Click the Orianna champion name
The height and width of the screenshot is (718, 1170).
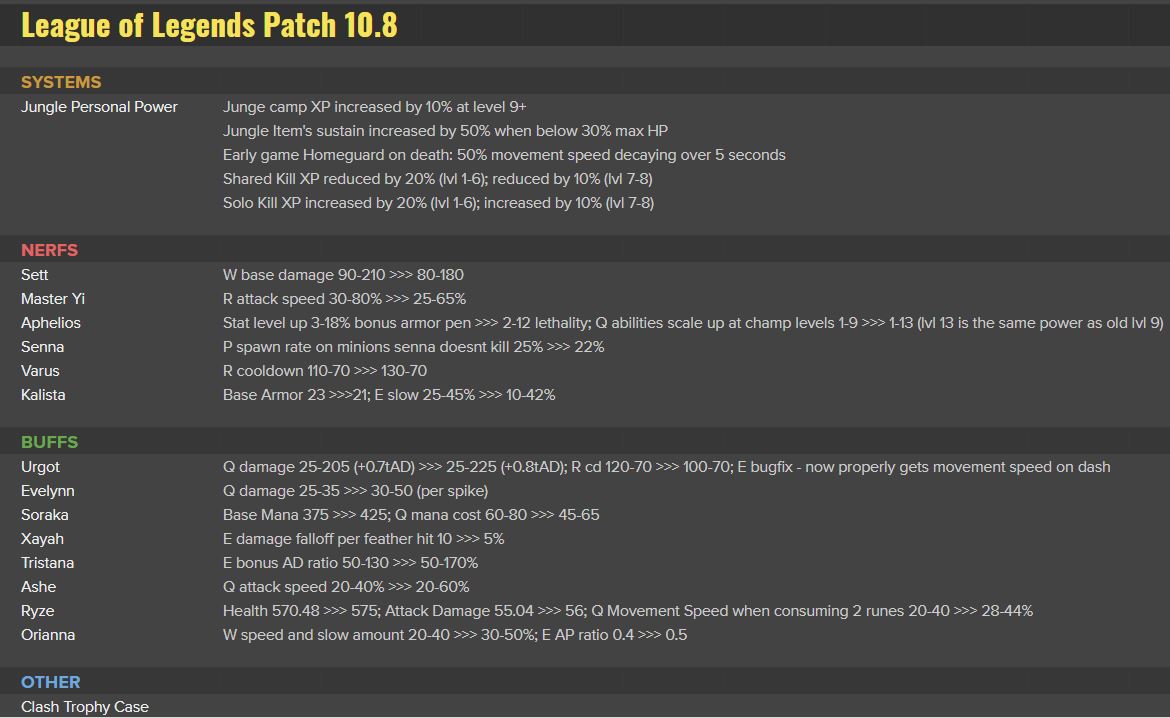tap(48, 634)
